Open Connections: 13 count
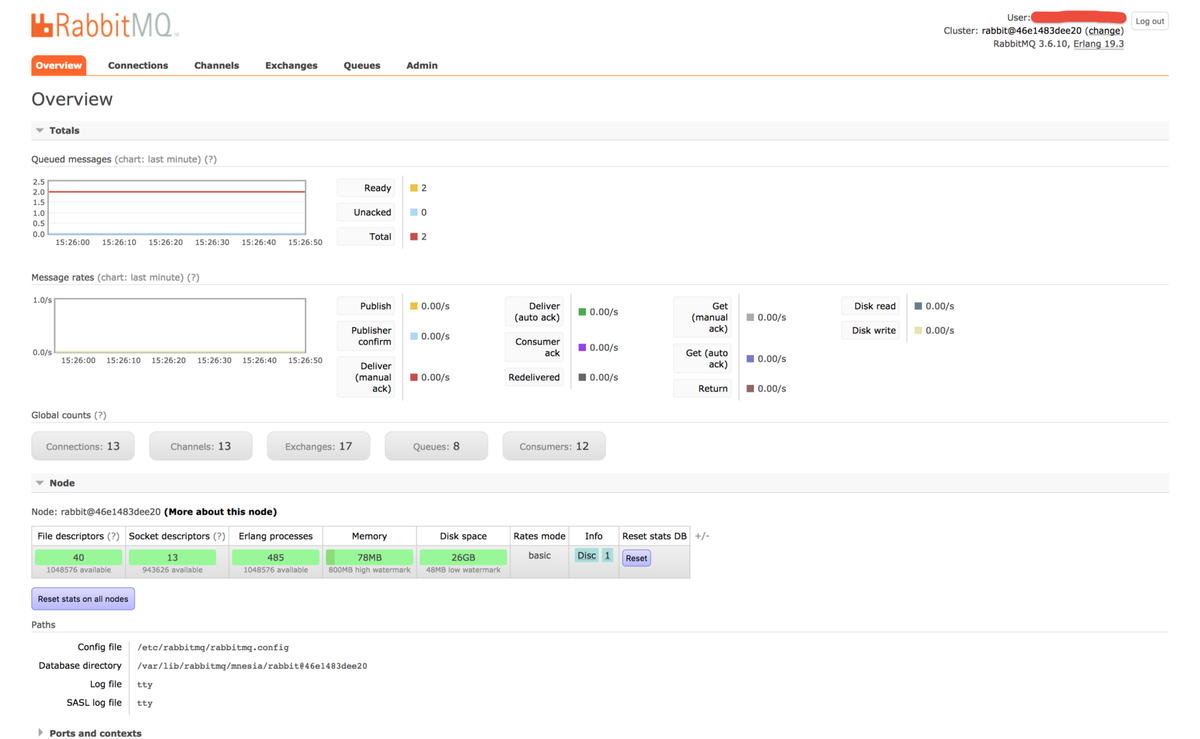Image resolution: width=1200 pixels, height=739 pixels. (83, 446)
